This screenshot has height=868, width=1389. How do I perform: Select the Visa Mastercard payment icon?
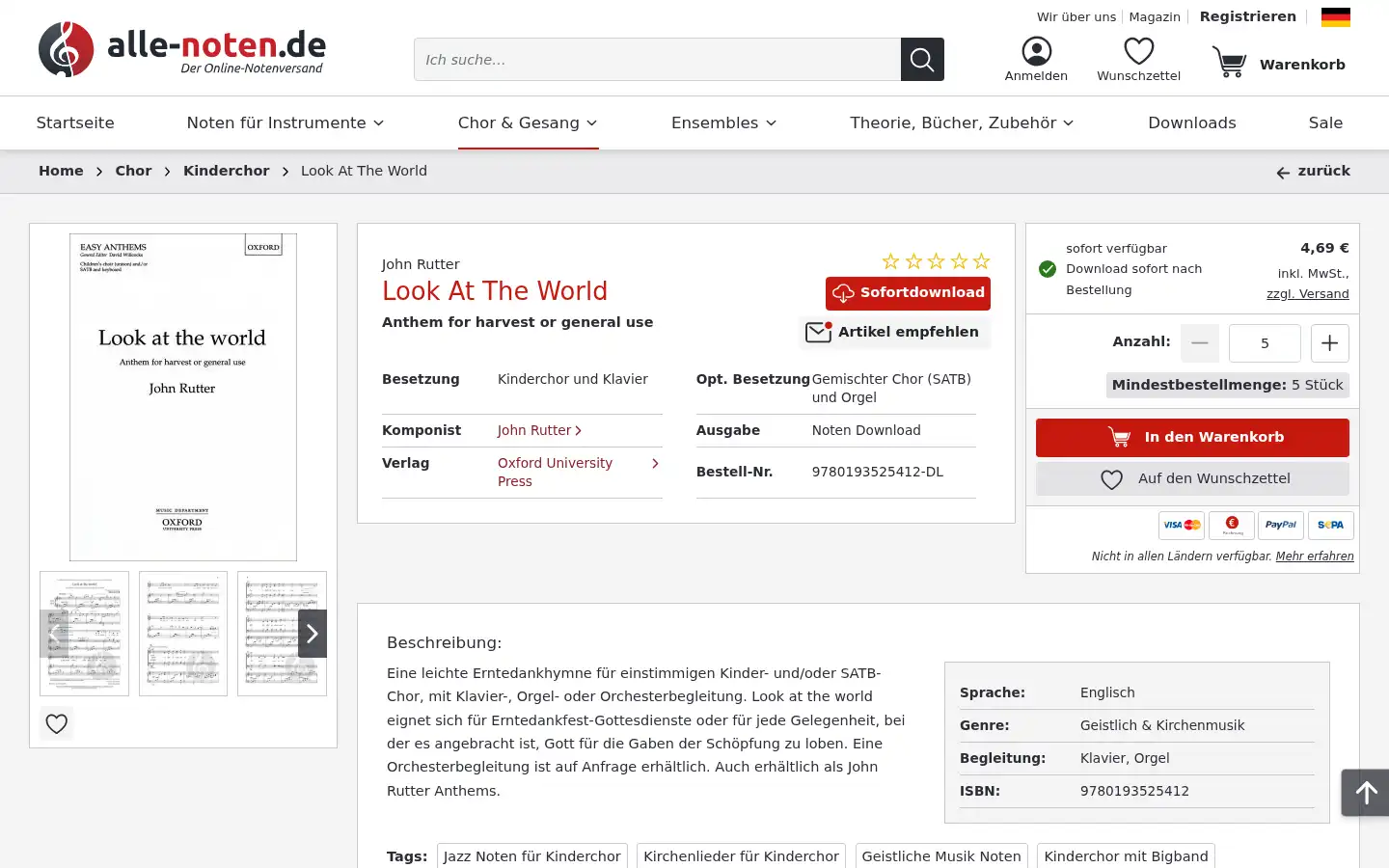1182,526
